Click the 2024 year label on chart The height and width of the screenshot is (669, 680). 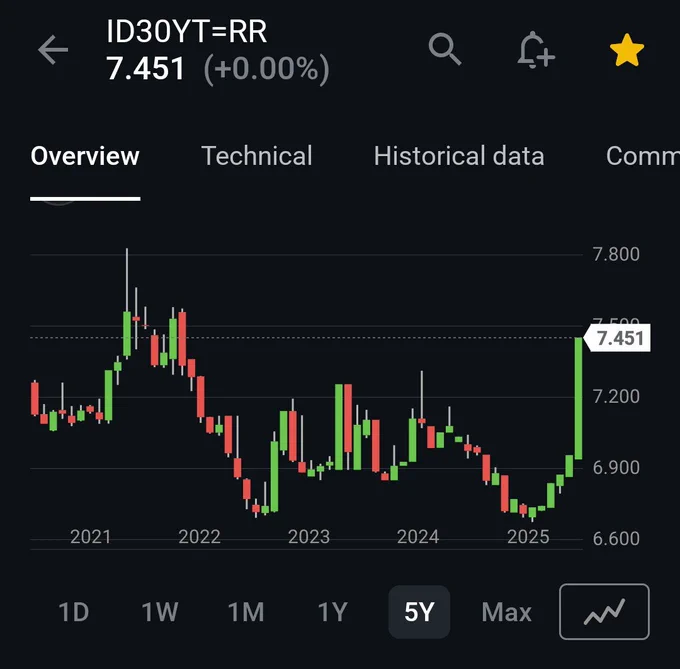click(418, 537)
